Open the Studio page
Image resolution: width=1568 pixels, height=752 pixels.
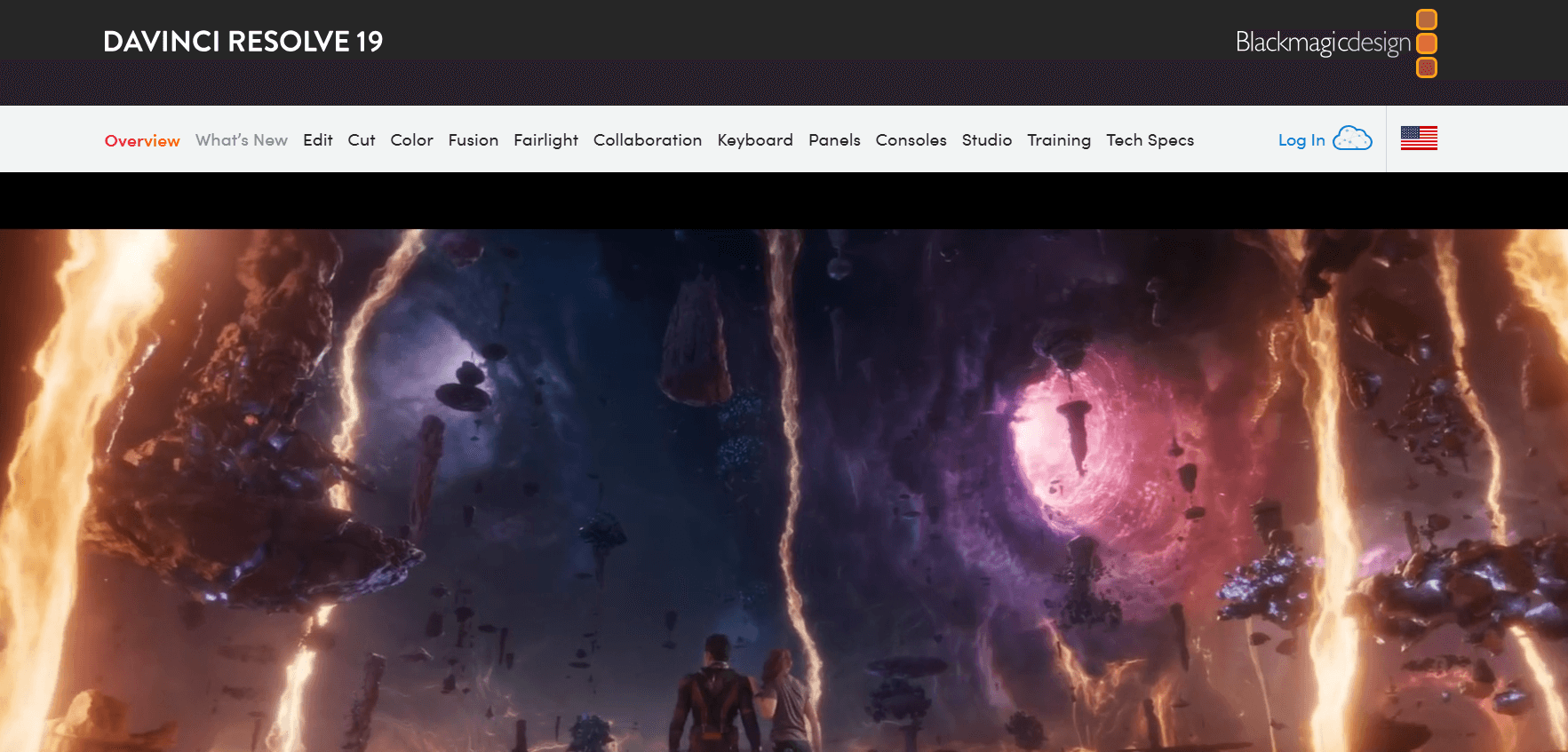click(987, 140)
